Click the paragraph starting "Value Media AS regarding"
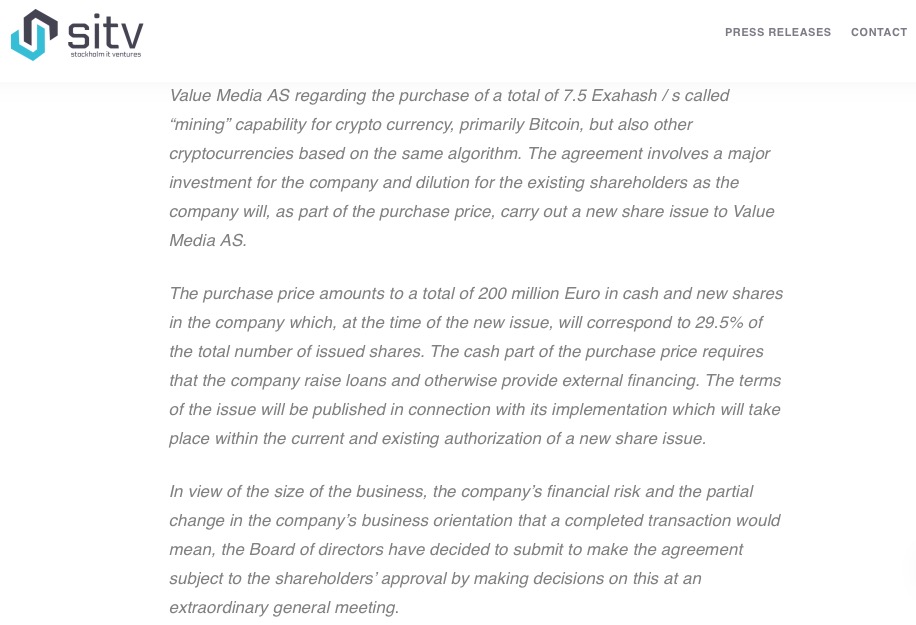916x625 pixels. 471,168
